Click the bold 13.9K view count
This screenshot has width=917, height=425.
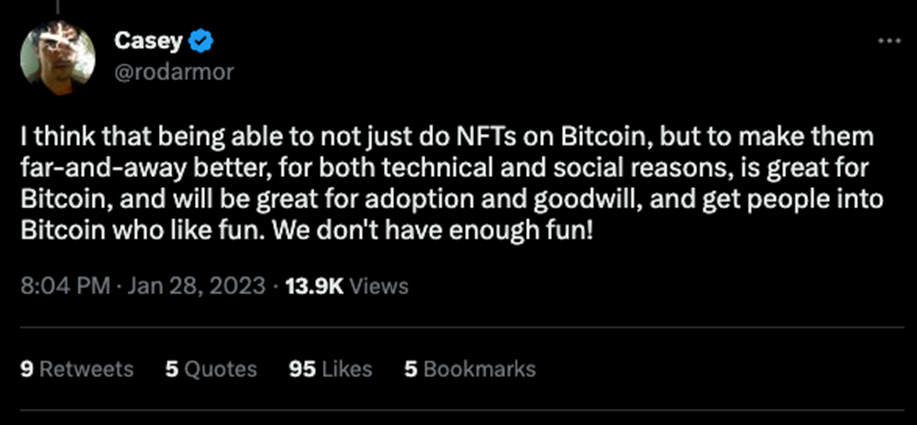tap(315, 286)
